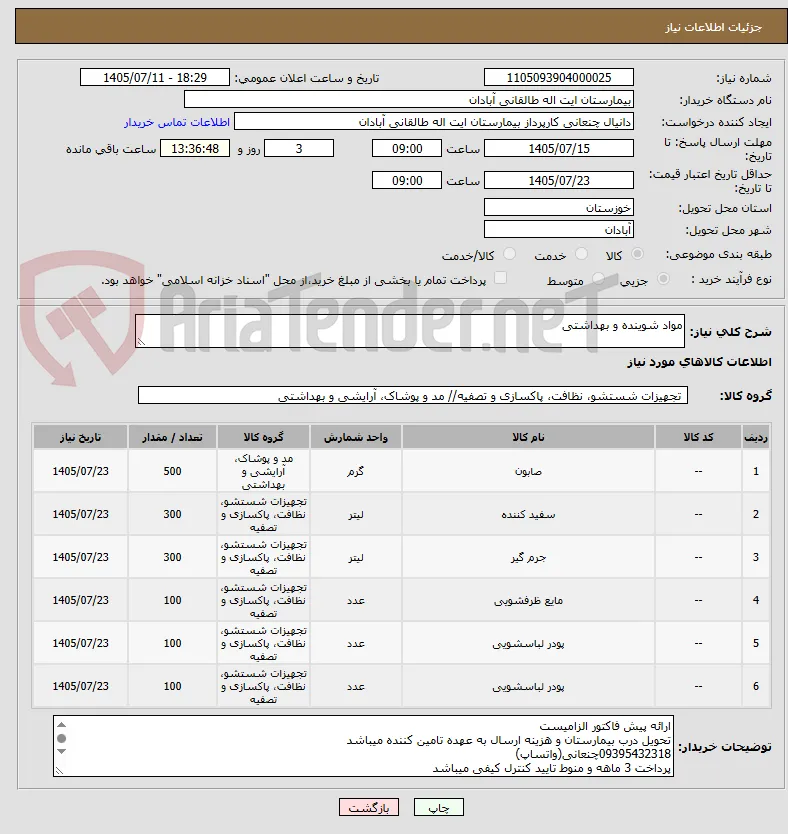Click the announcement date 1405/07/11 field
Image resolution: width=788 pixels, height=834 pixels.
click(x=155, y=78)
